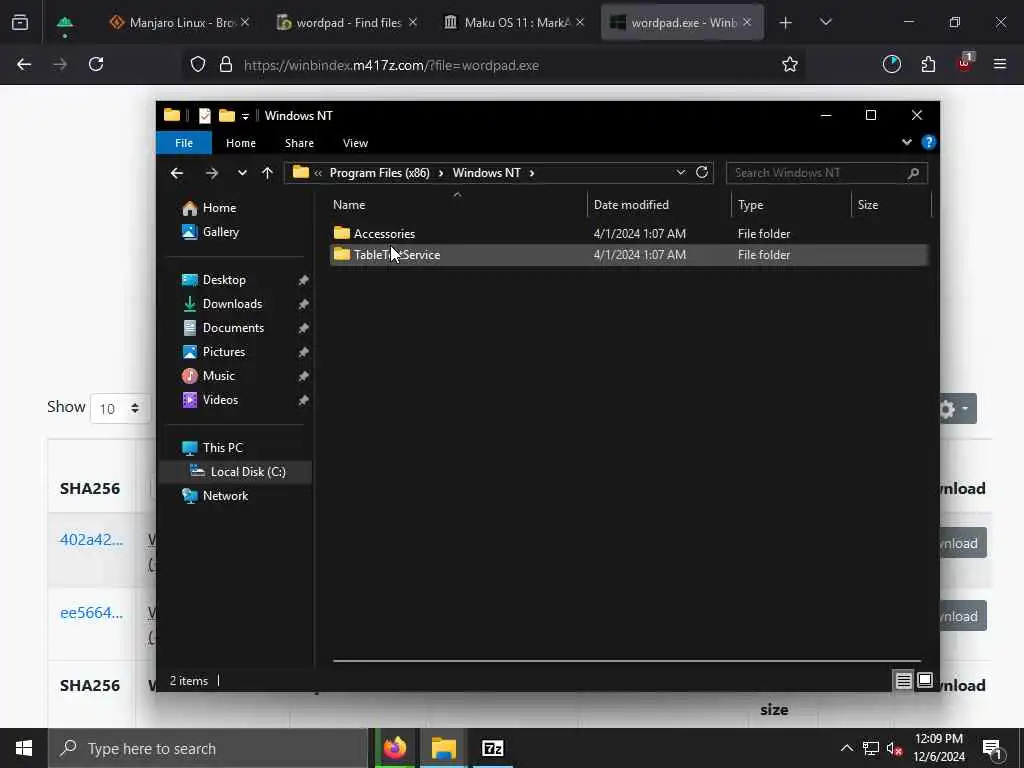
Task: Open the 402a42... SHA256 link
Action: click(x=91, y=540)
